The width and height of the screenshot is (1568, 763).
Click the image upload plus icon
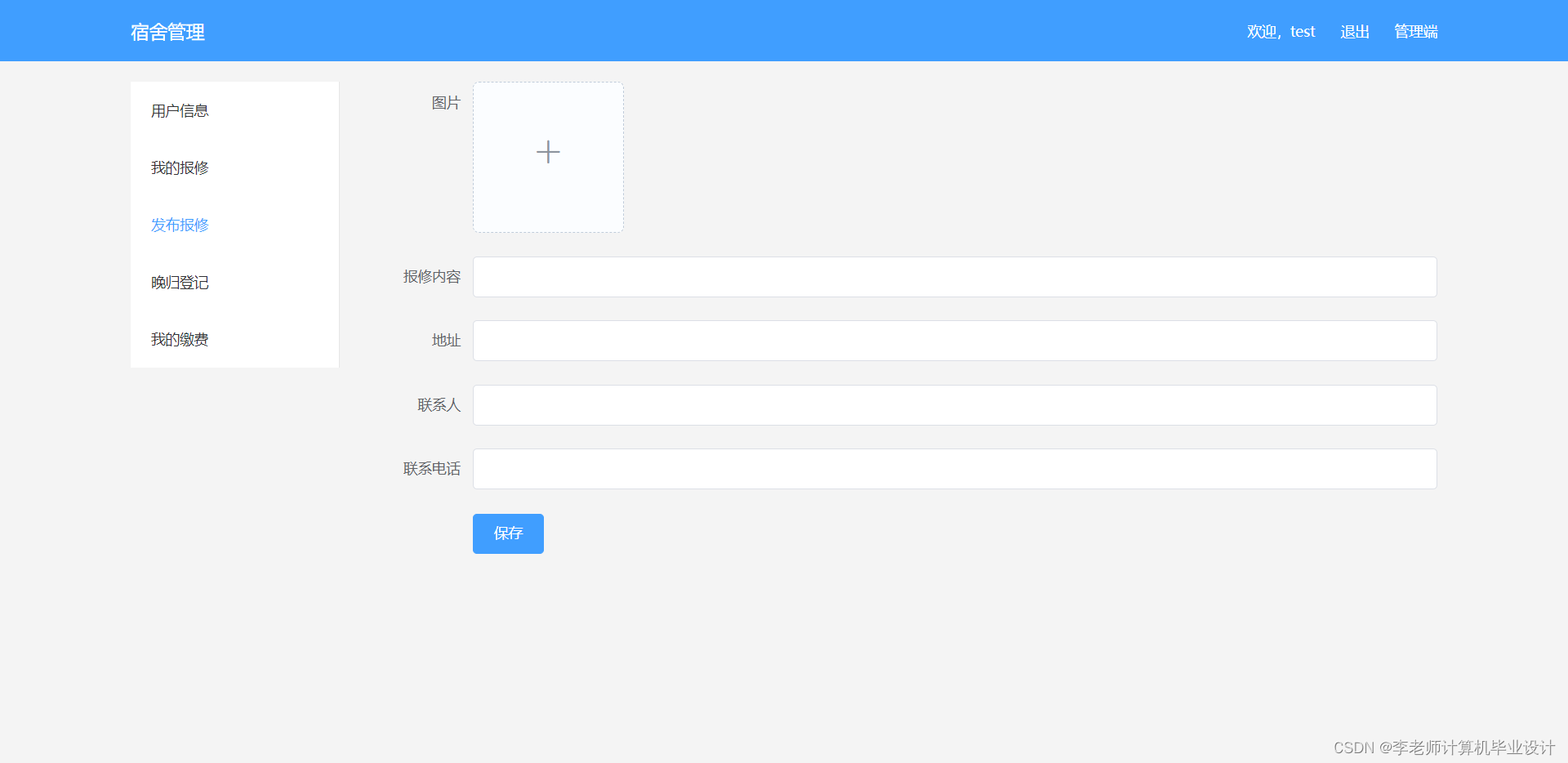547,152
